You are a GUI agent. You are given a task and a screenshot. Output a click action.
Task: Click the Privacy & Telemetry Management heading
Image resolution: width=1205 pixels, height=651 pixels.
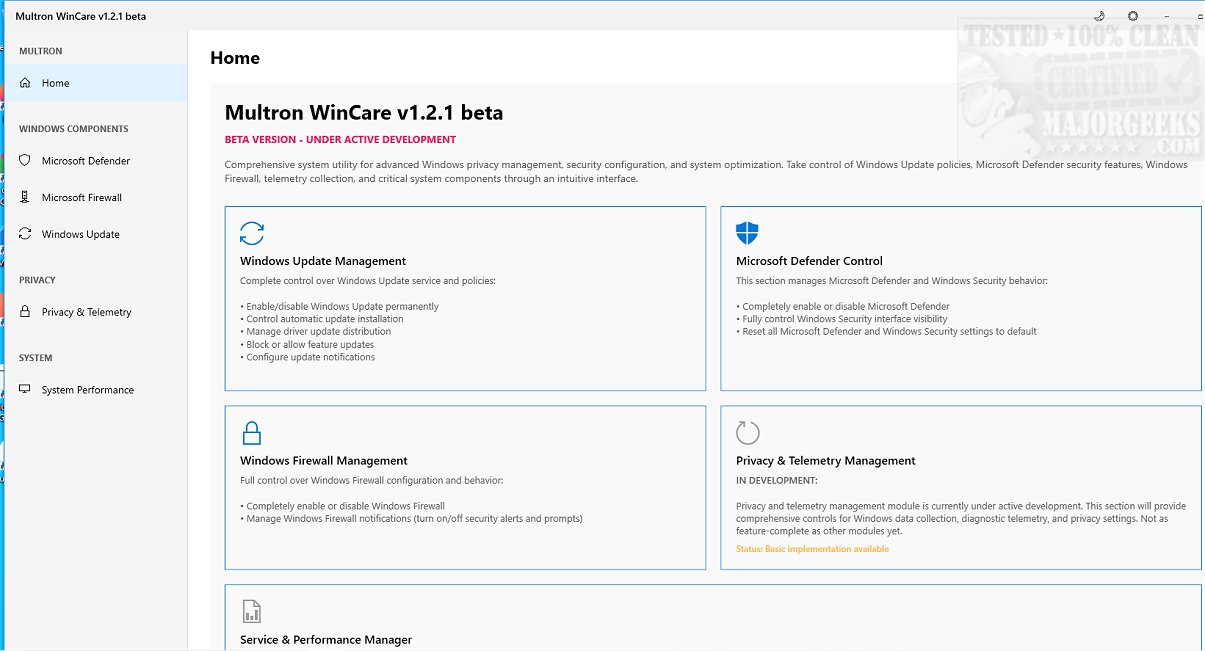[x=825, y=461]
